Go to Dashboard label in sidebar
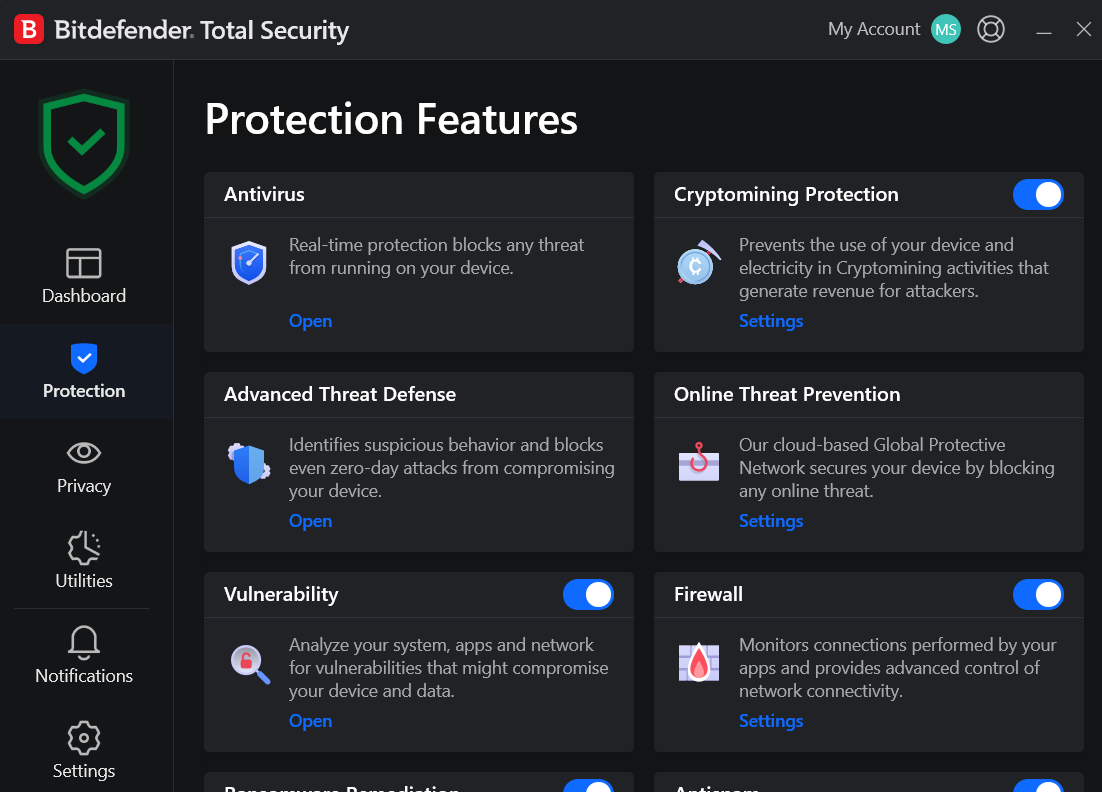 click(84, 296)
